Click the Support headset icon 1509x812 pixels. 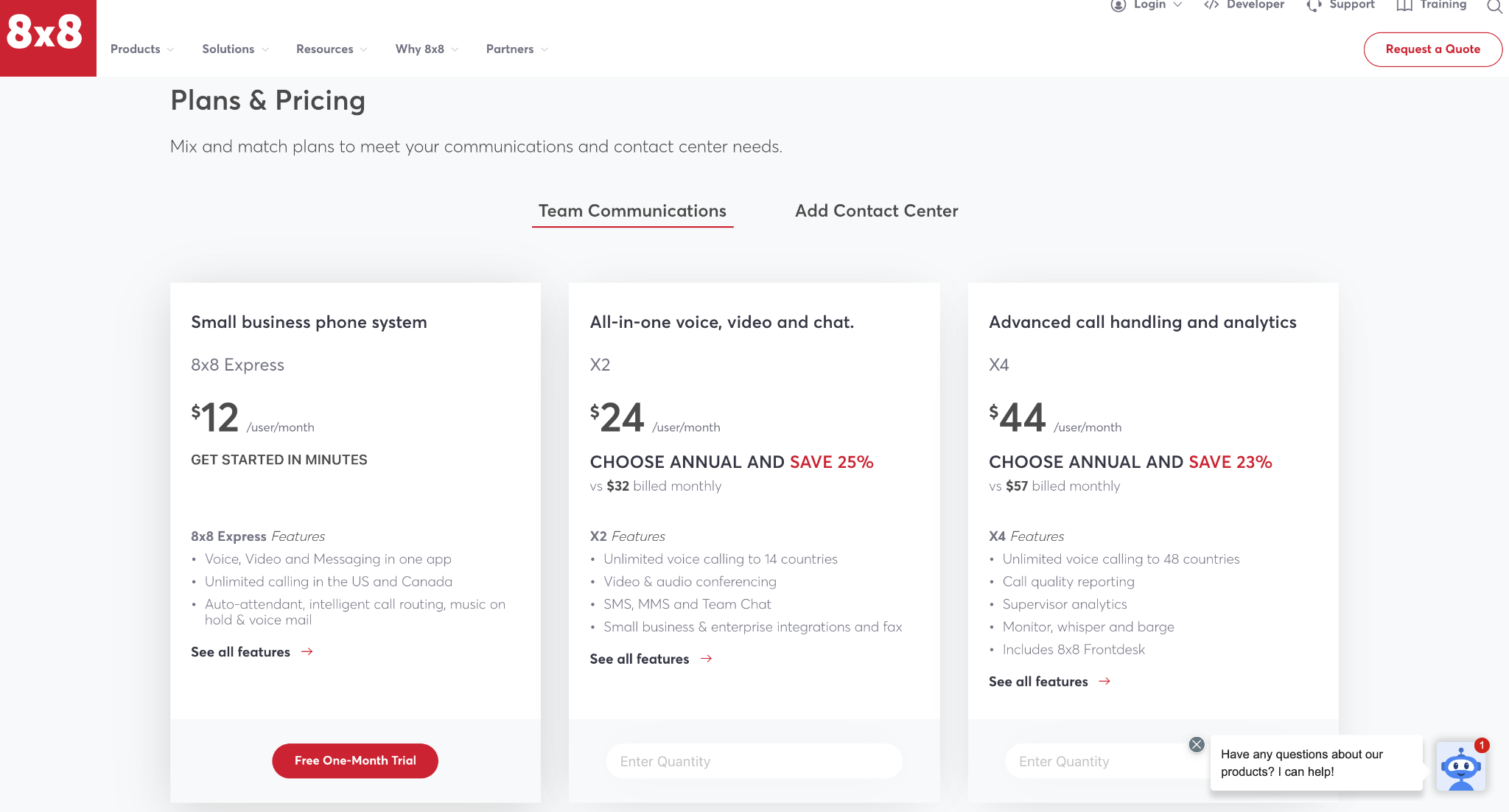(1314, 6)
